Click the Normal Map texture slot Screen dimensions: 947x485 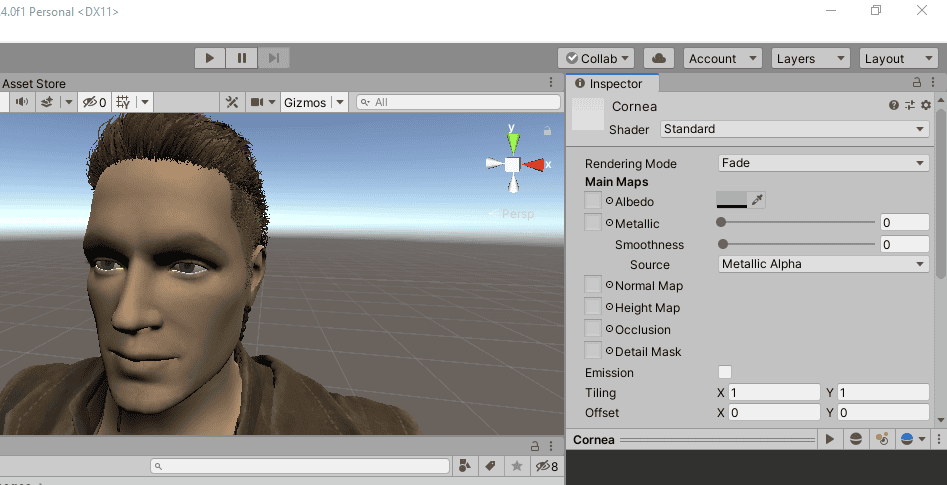click(593, 284)
